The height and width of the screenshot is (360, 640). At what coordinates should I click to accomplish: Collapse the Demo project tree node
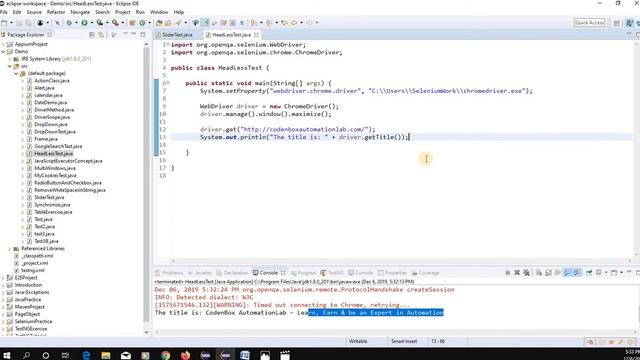point(3,51)
